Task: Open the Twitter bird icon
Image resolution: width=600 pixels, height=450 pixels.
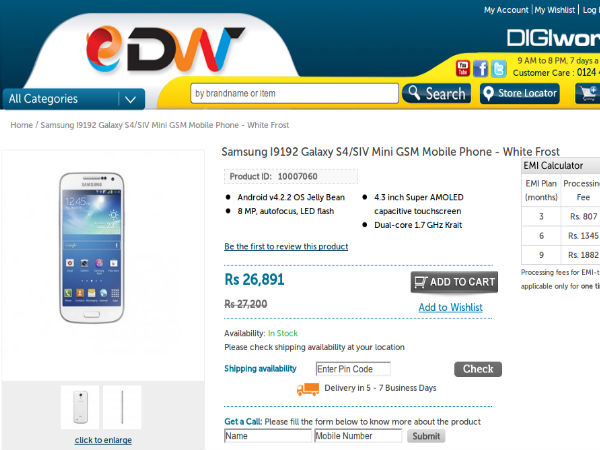Action: (x=499, y=69)
